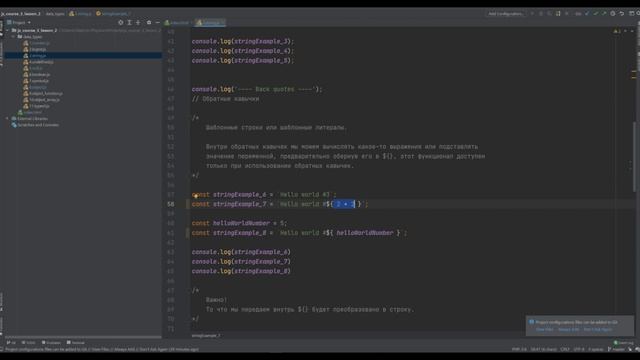Click console.log(stringExample_6) line

coord(241,252)
